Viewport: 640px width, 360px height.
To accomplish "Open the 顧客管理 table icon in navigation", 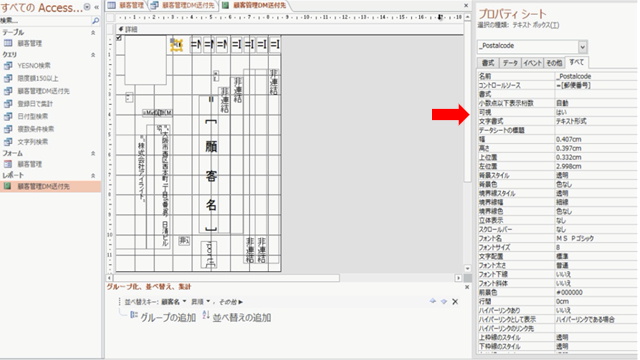I will 8,43.
